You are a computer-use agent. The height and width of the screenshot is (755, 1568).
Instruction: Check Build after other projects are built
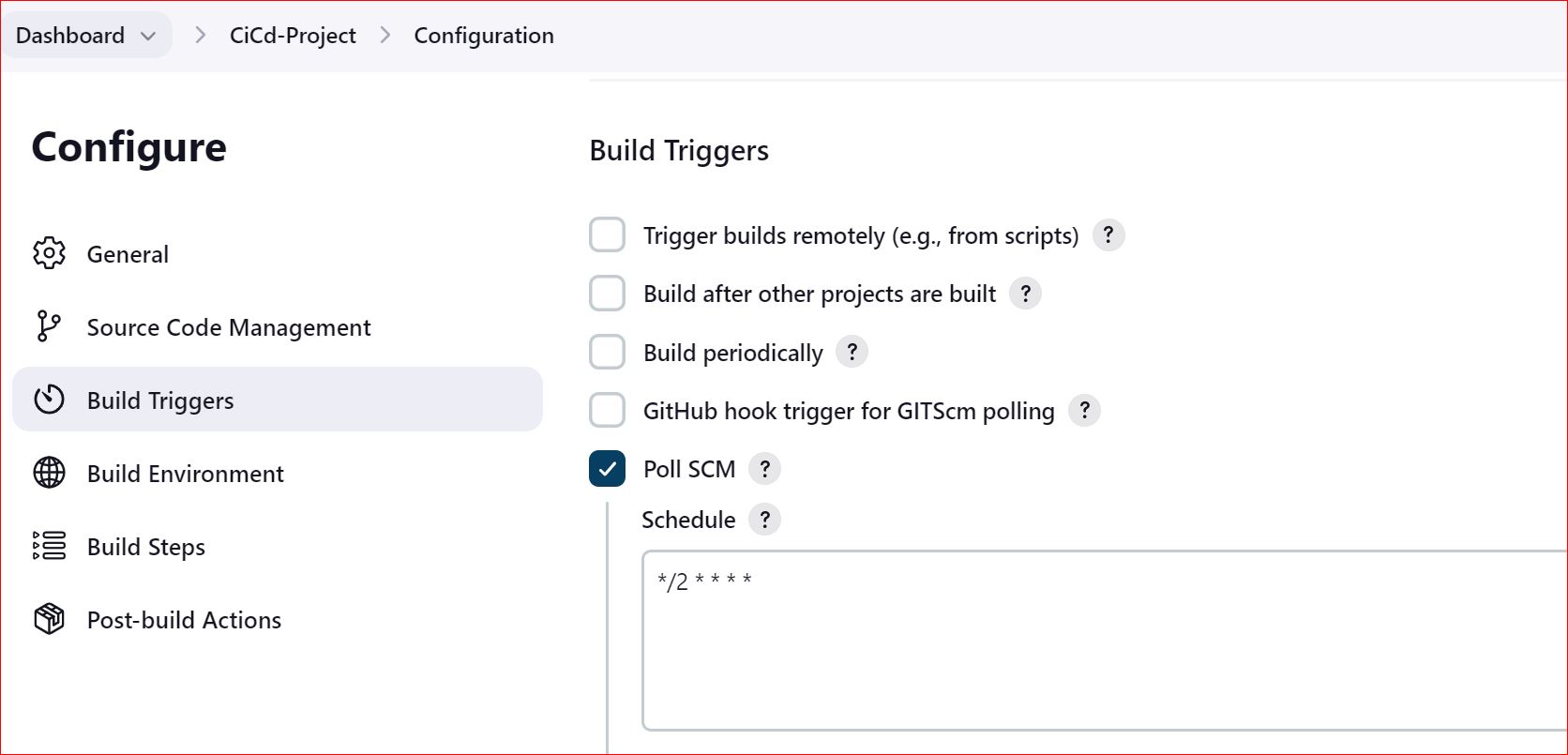point(607,293)
